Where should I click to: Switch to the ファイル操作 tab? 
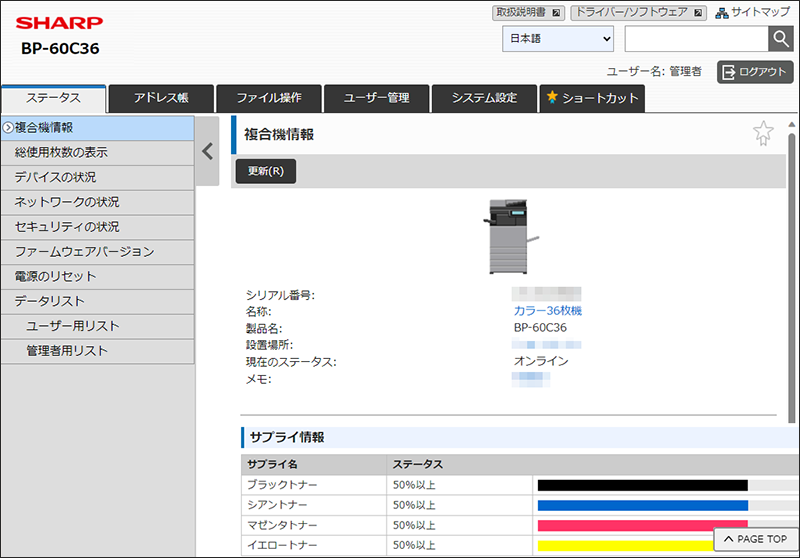point(269,98)
